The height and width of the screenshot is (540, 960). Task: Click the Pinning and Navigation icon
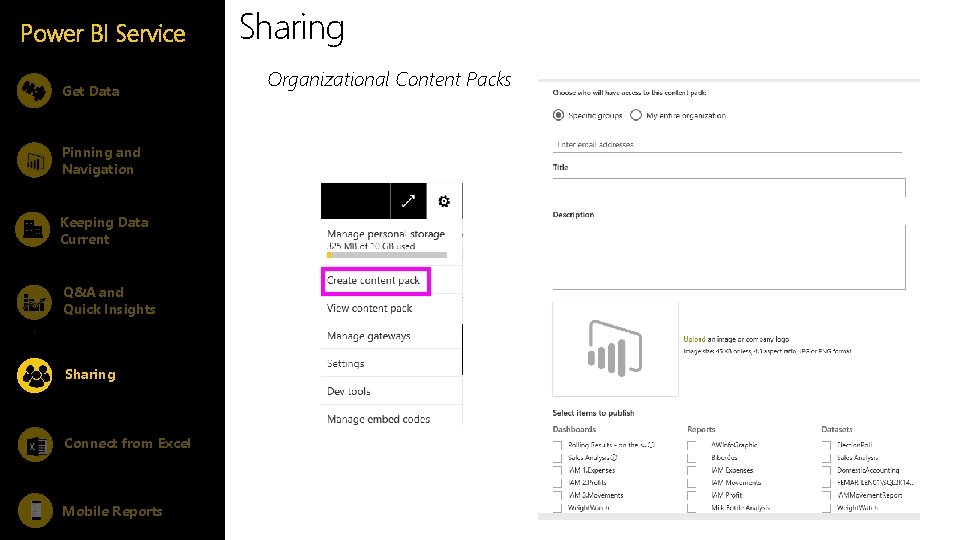tap(34, 160)
